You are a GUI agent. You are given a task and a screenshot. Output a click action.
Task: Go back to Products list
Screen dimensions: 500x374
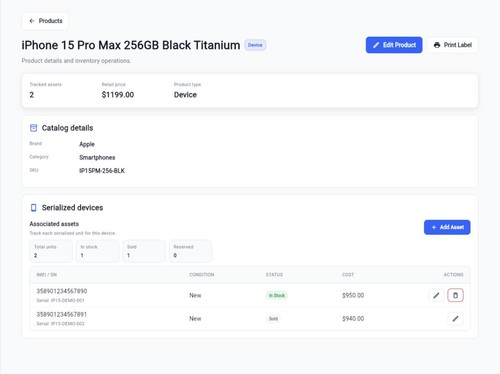(x=45, y=21)
